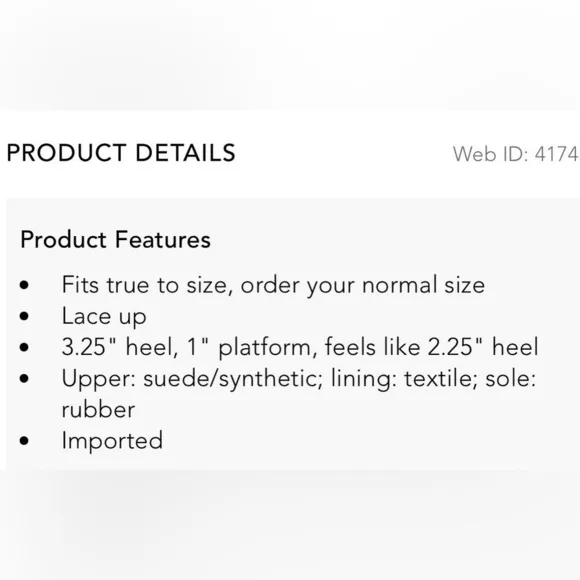Click the Product Features subheading
The height and width of the screenshot is (580, 580).
tap(115, 239)
